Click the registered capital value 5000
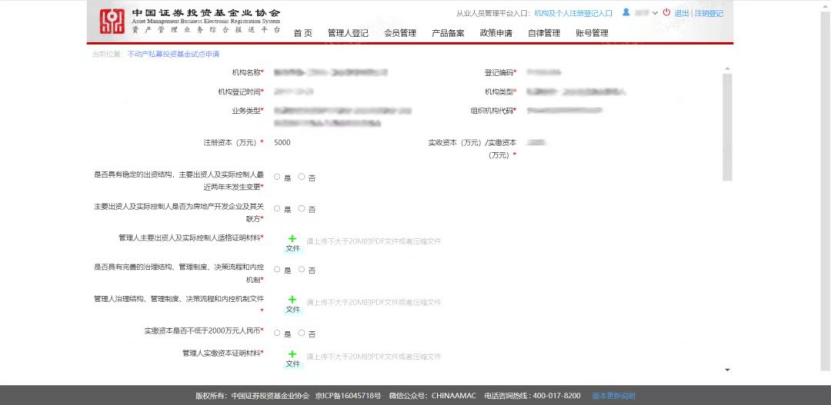 (x=282, y=143)
